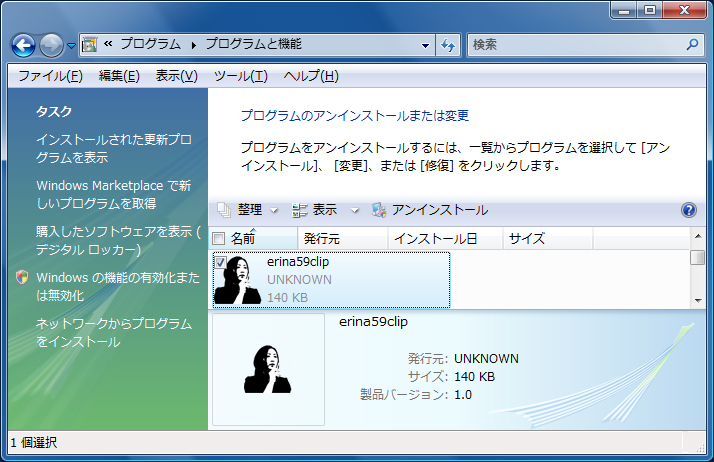The image size is (714, 462).
Task: Click the erina59clip list item icon
Action: (238, 279)
